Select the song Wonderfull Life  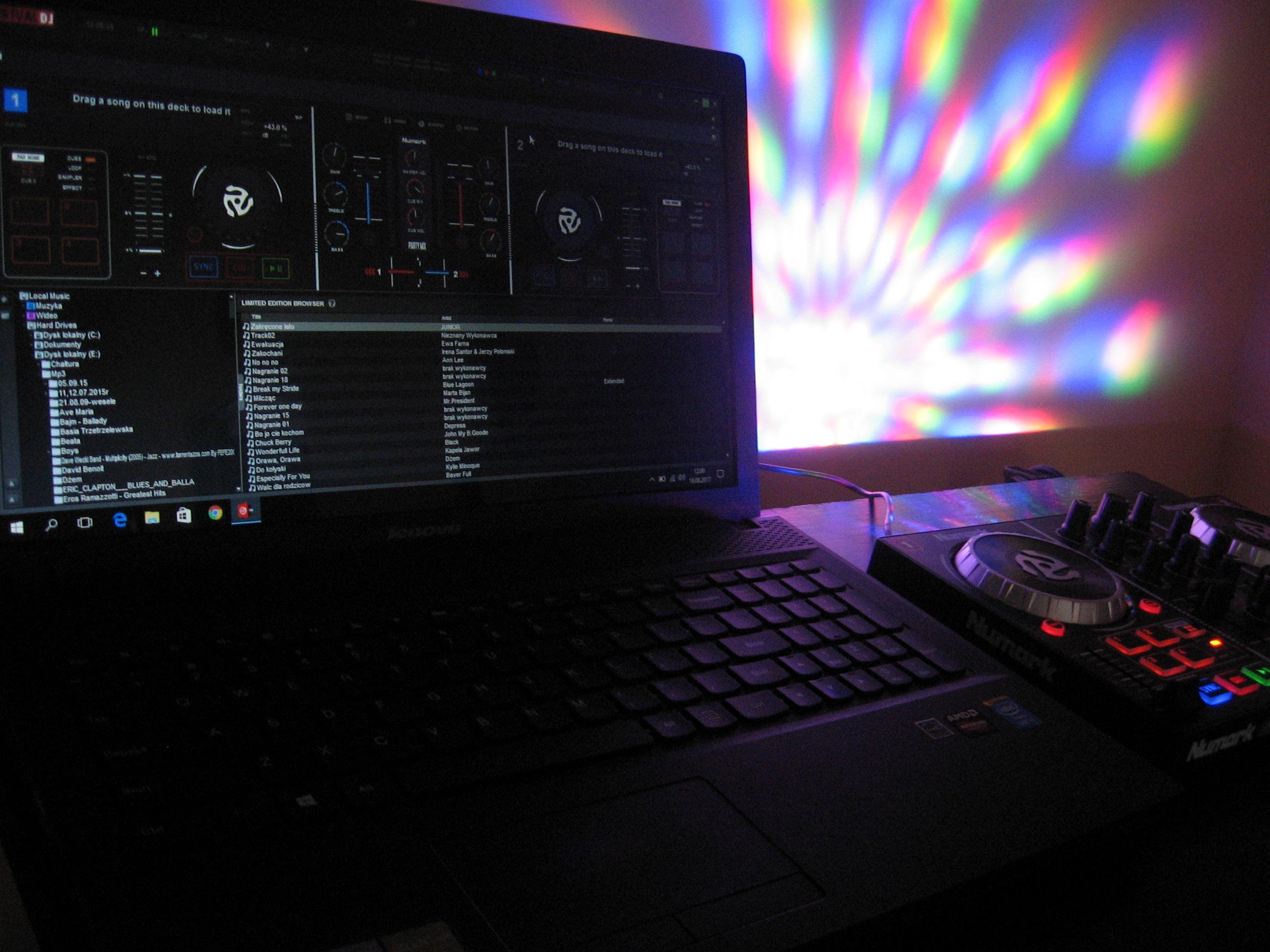pyautogui.click(x=278, y=451)
